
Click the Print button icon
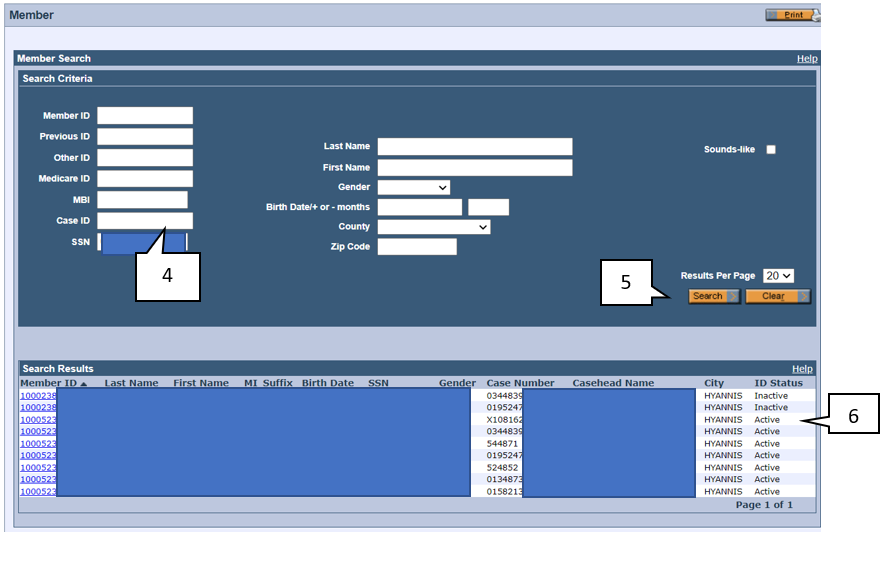[x=793, y=15]
